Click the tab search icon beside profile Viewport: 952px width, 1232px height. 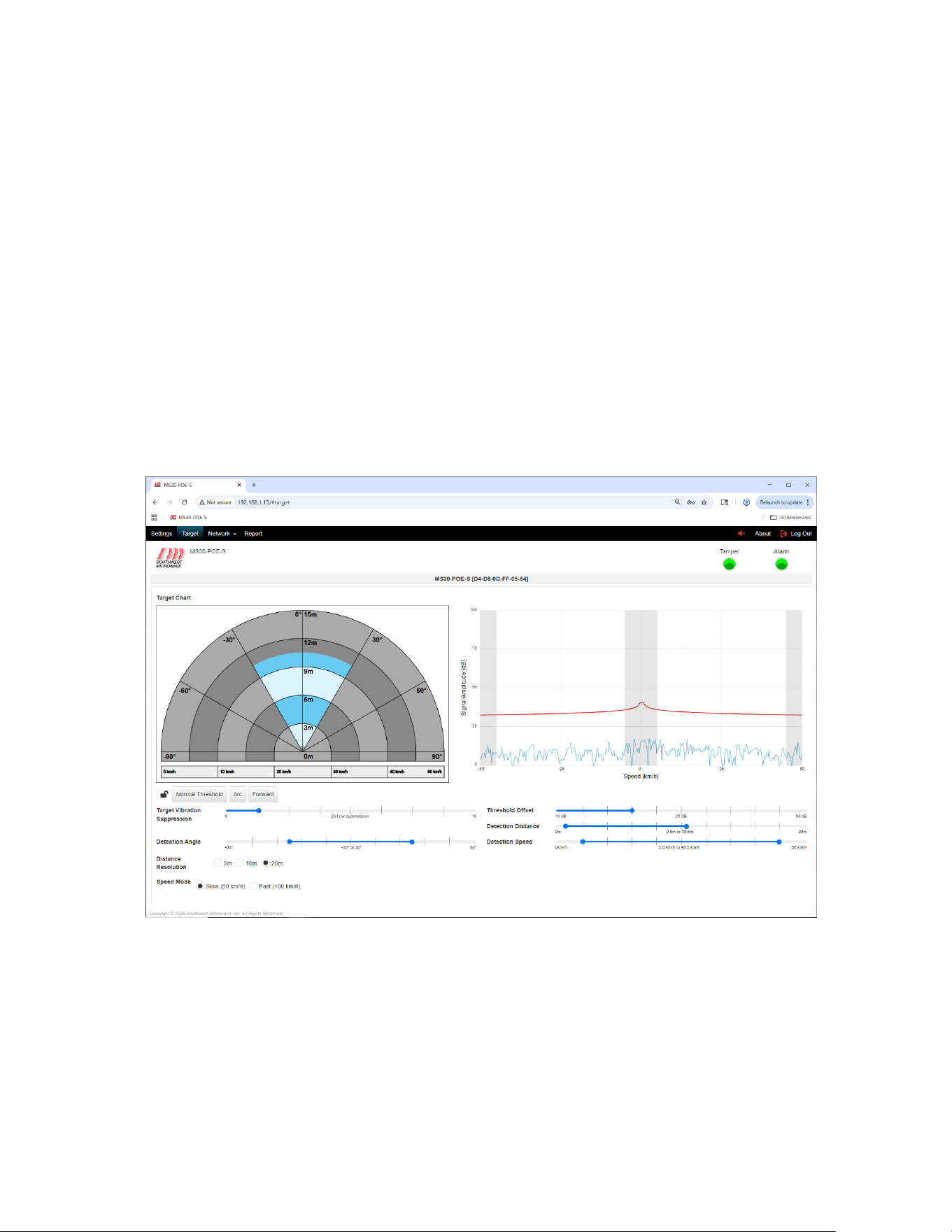725,502
